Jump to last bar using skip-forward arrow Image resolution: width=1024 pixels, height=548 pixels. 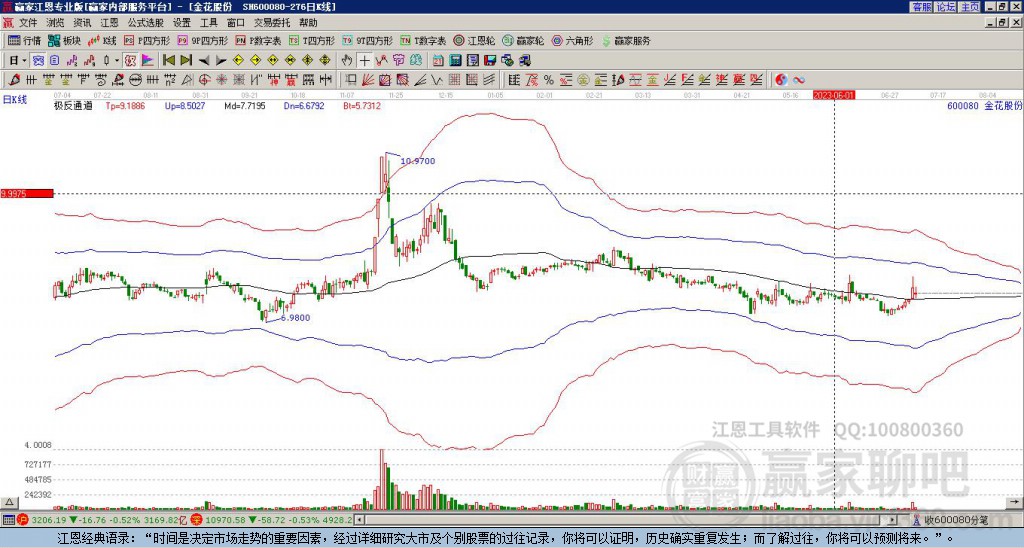[185, 61]
